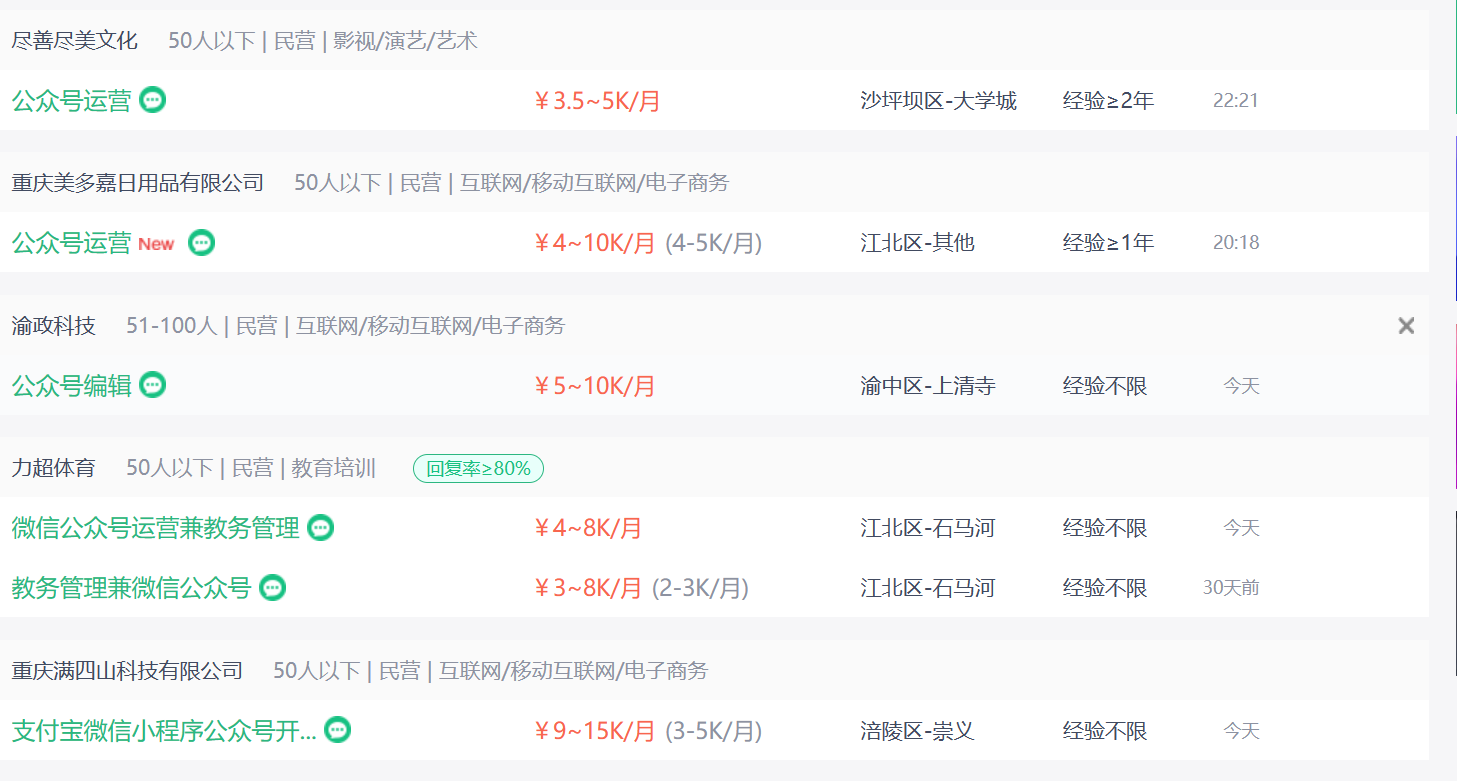
Task: Click chat icon next to 微信公众号运营兼教务管理
Action: [x=320, y=527]
